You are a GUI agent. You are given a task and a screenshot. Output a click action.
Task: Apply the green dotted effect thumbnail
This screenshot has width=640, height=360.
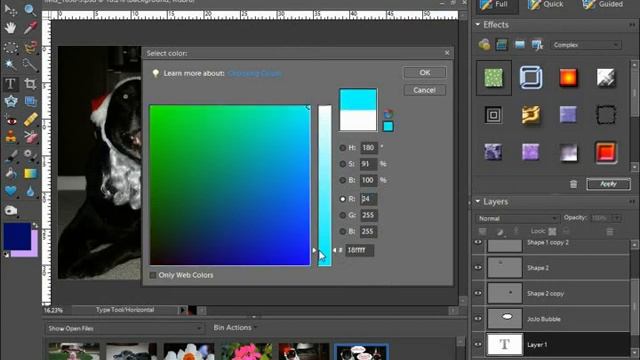pyautogui.click(x=493, y=78)
